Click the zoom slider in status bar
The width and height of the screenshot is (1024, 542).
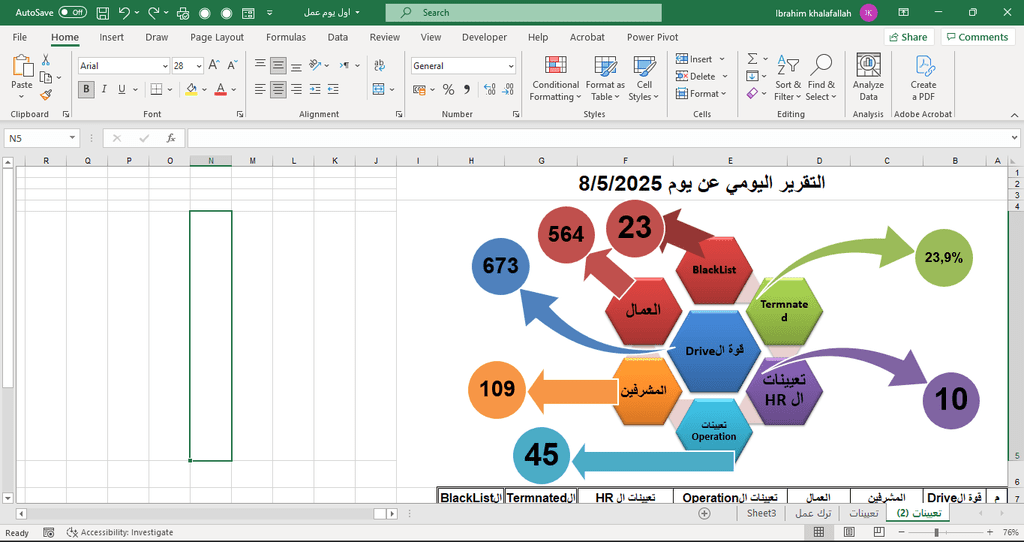(936, 533)
